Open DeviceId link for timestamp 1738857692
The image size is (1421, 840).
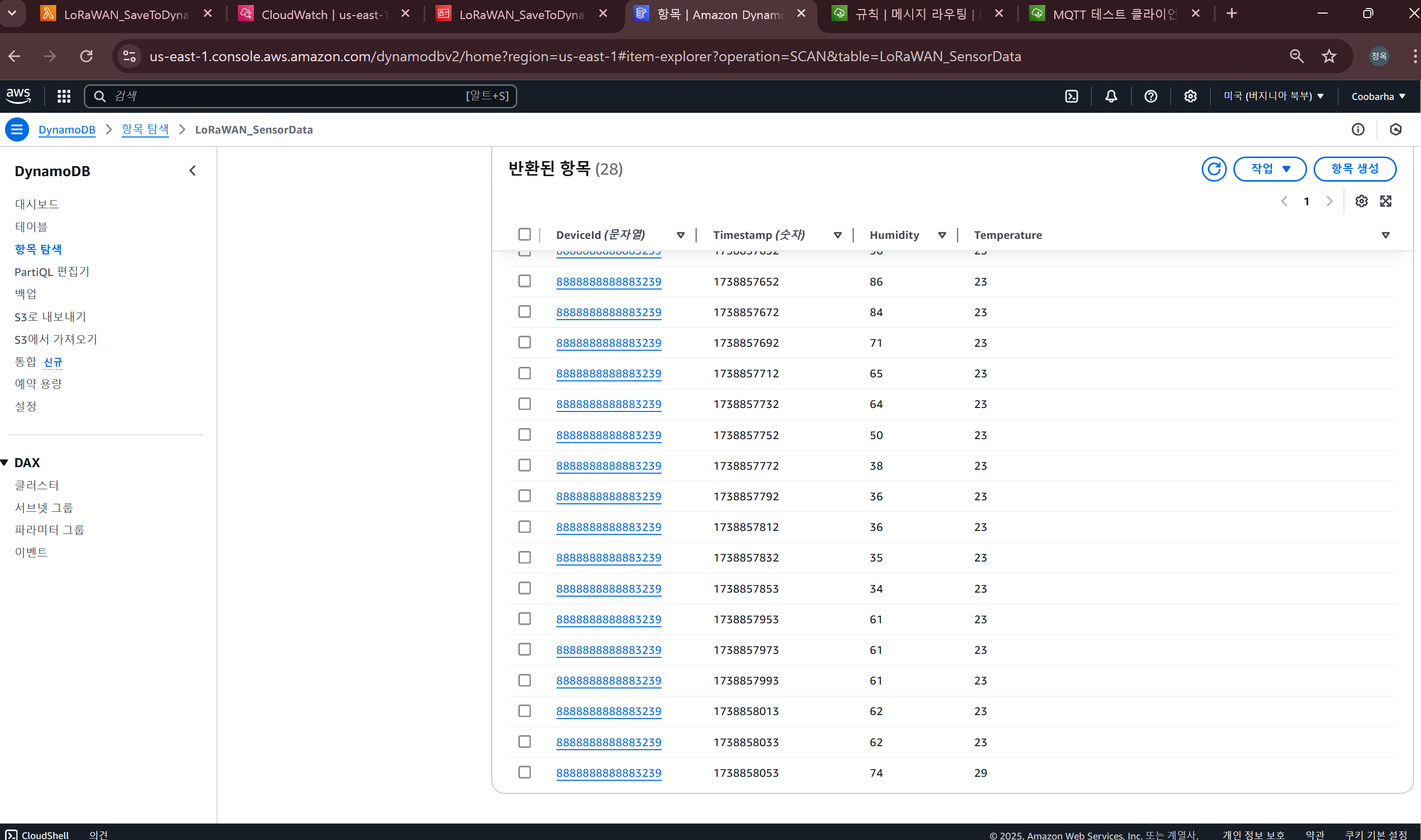[x=608, y=343]
